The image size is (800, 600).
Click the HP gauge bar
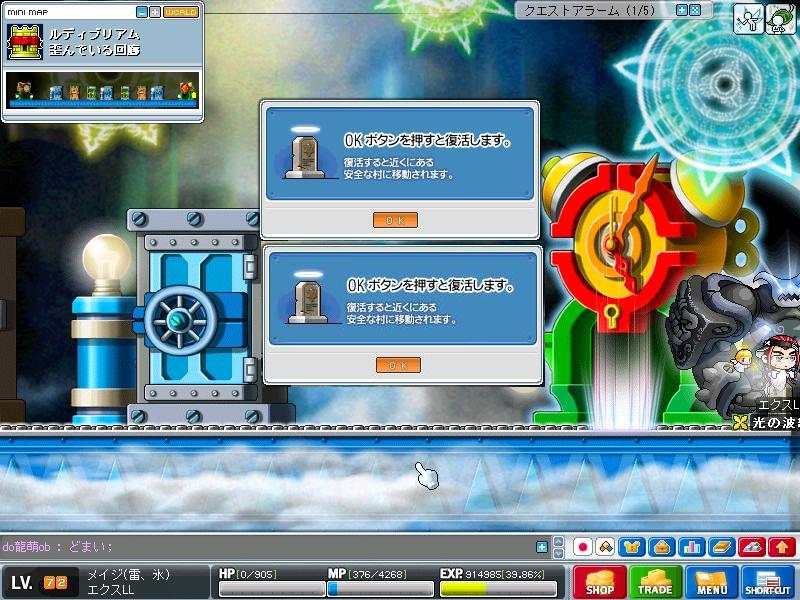coord(272,589)
